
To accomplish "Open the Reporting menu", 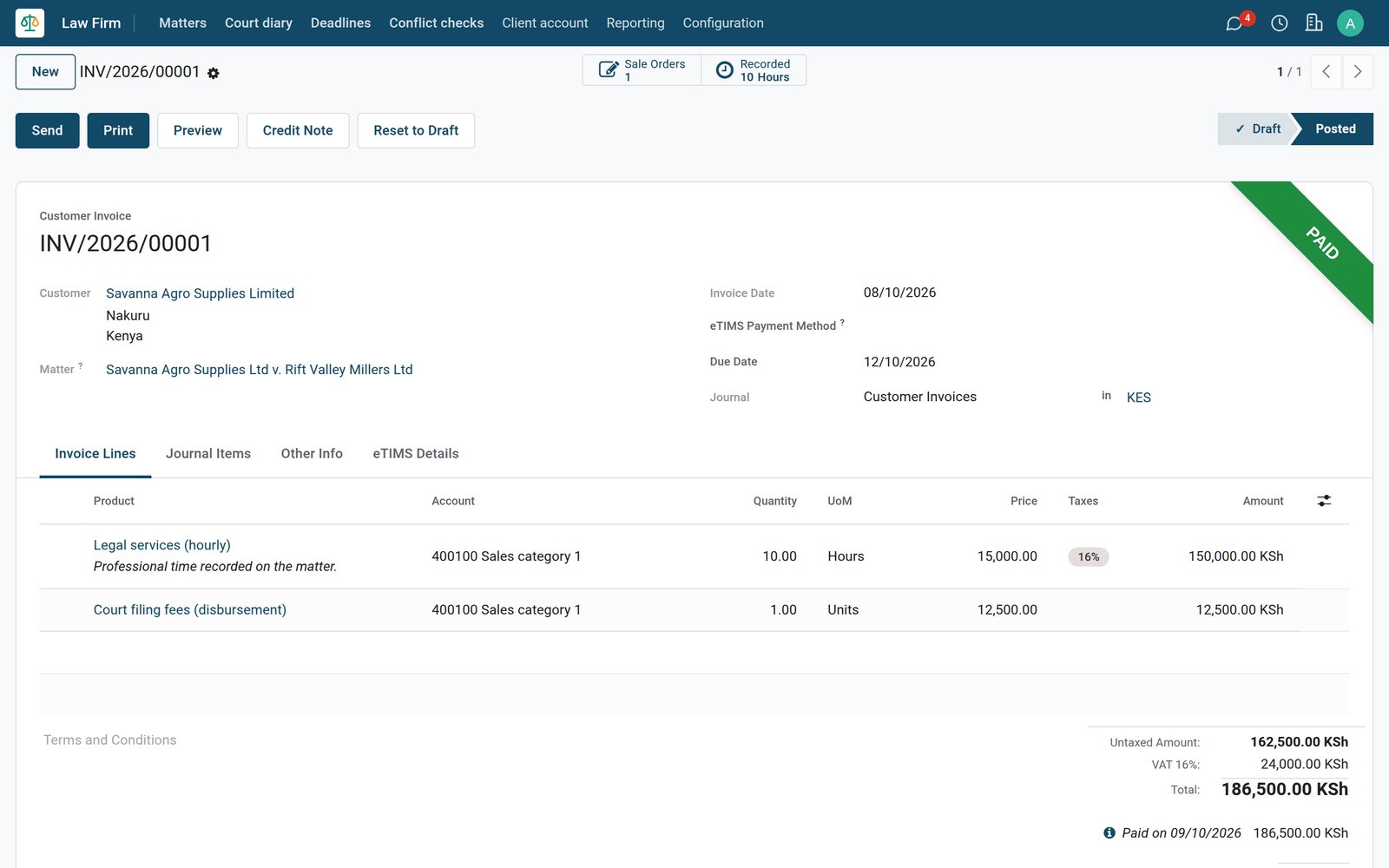I will 635,23.
